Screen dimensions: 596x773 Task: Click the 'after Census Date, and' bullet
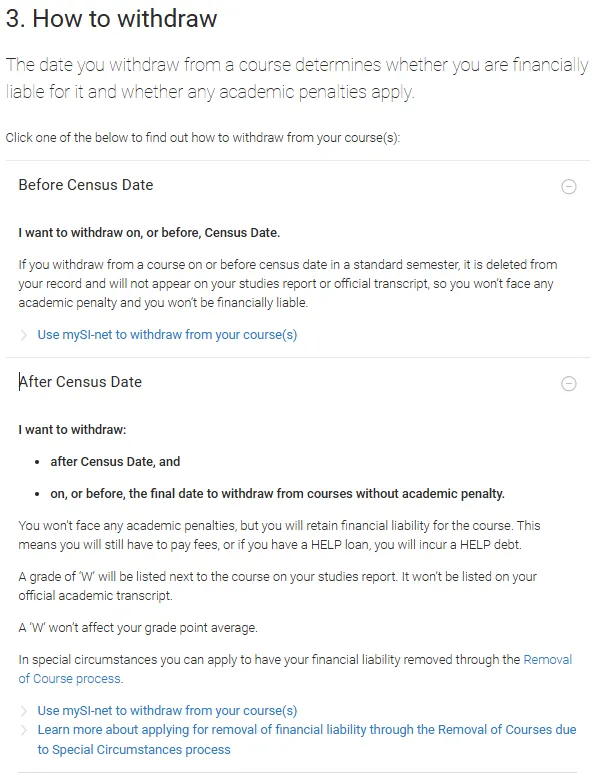[115, 461]
